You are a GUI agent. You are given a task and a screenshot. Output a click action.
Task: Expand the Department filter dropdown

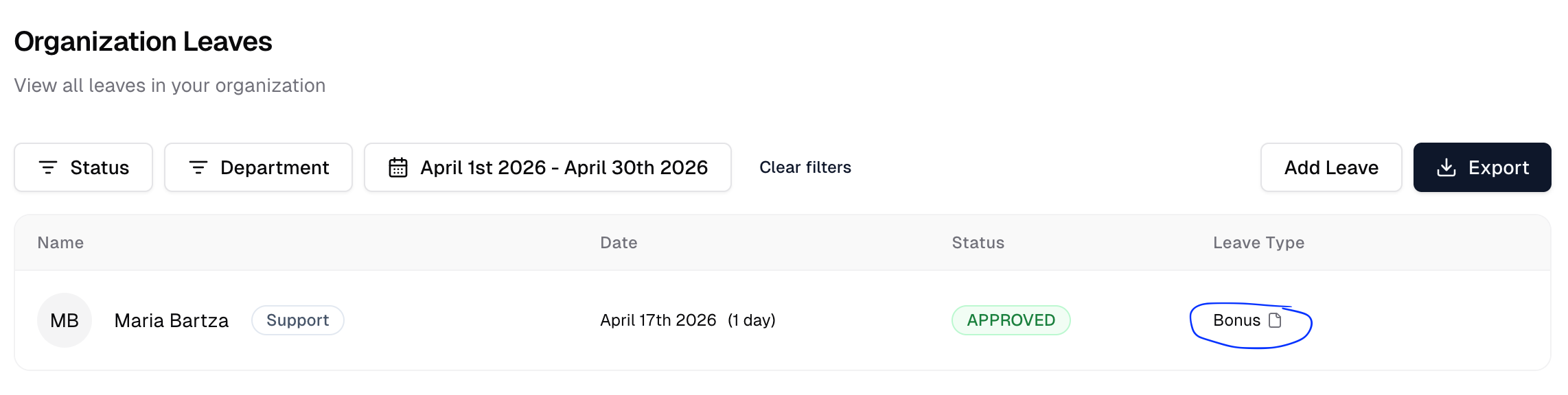[258, 167]
